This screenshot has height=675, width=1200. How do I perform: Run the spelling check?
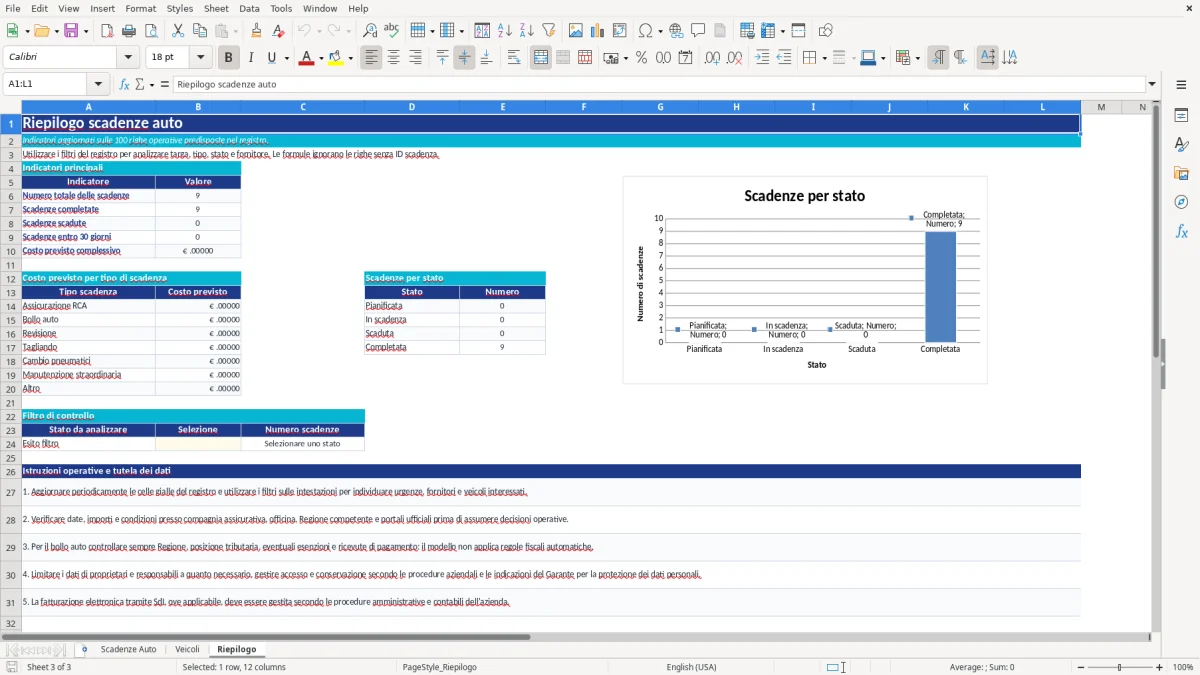click(x=391, y=31)
